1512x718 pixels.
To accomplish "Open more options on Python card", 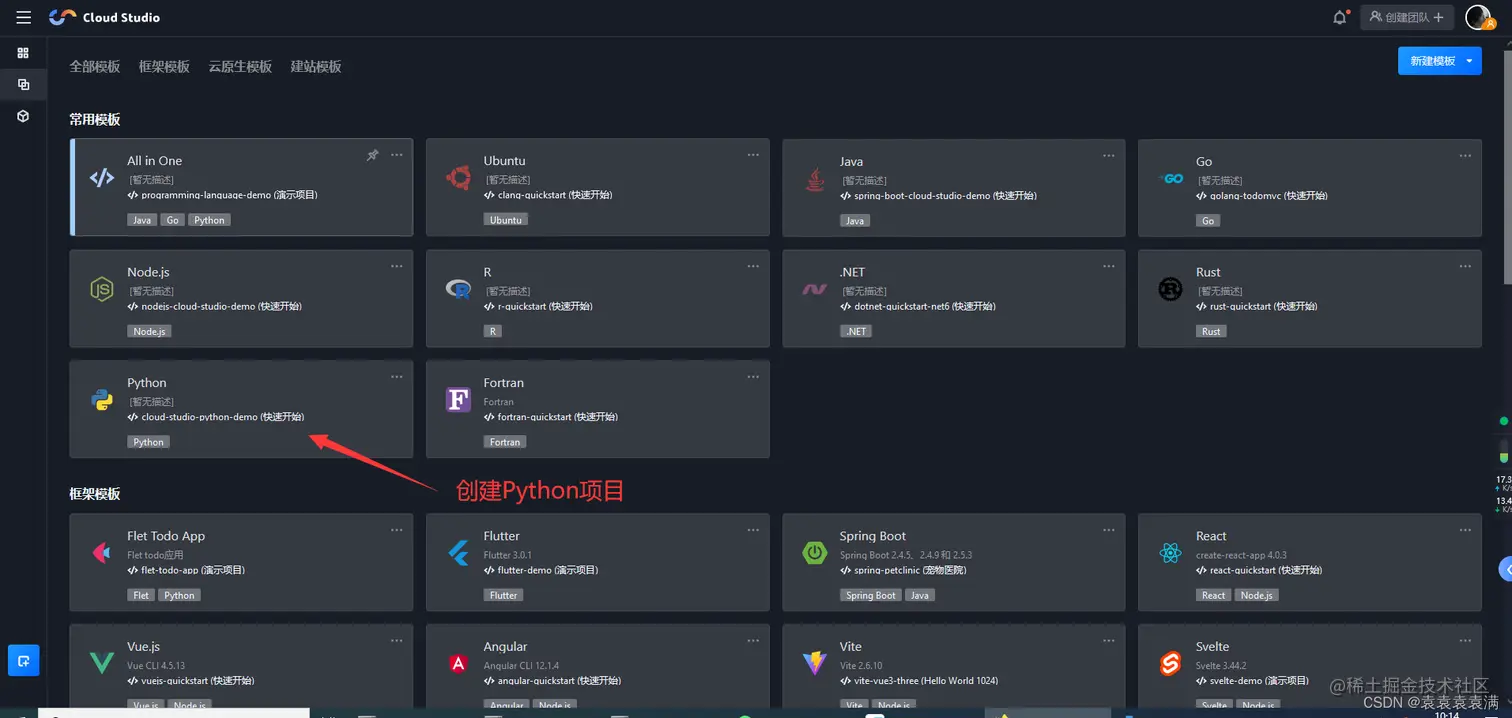I will click(397, 376).
